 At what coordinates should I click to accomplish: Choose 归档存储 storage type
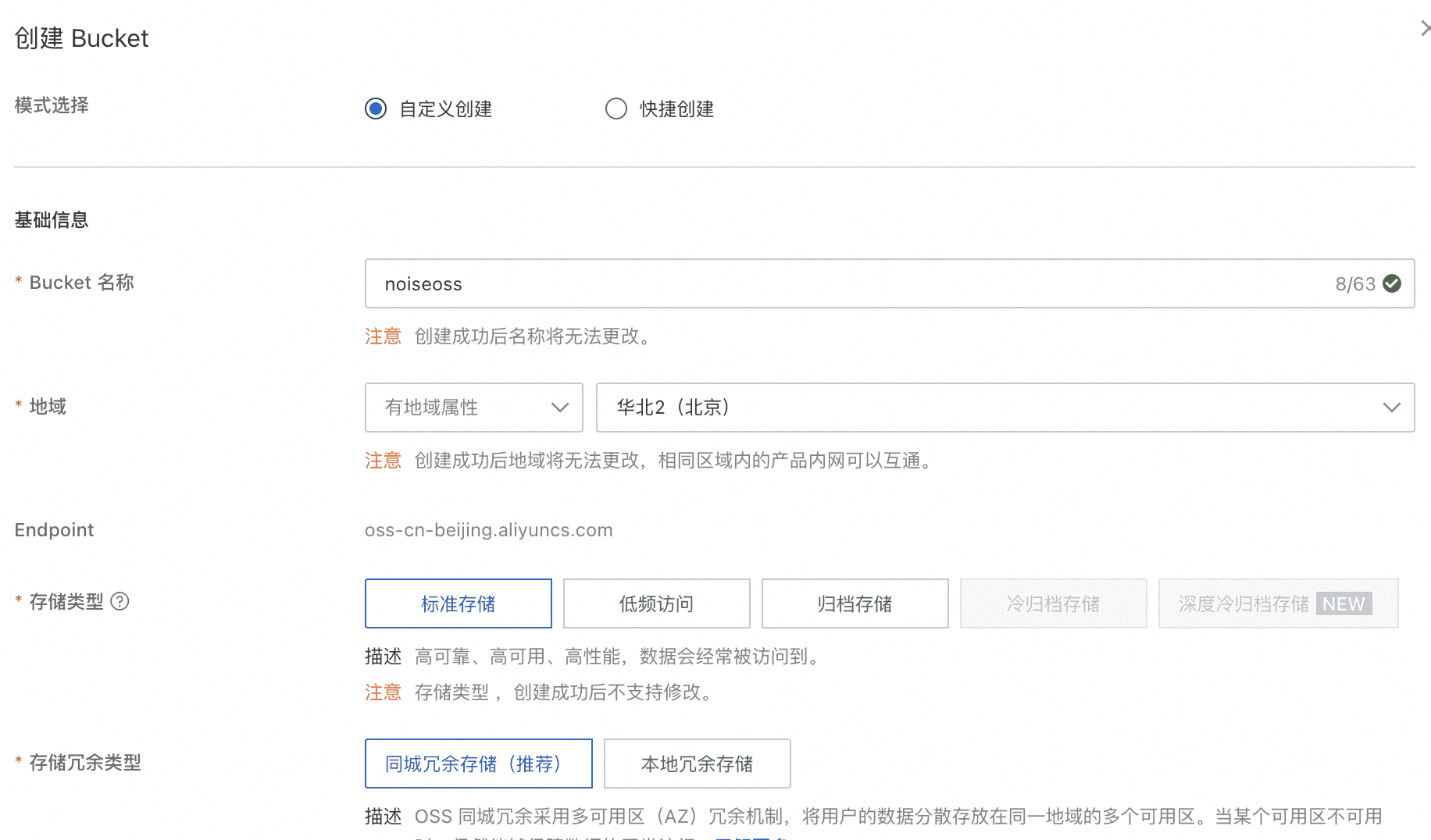tap(855, 603)
